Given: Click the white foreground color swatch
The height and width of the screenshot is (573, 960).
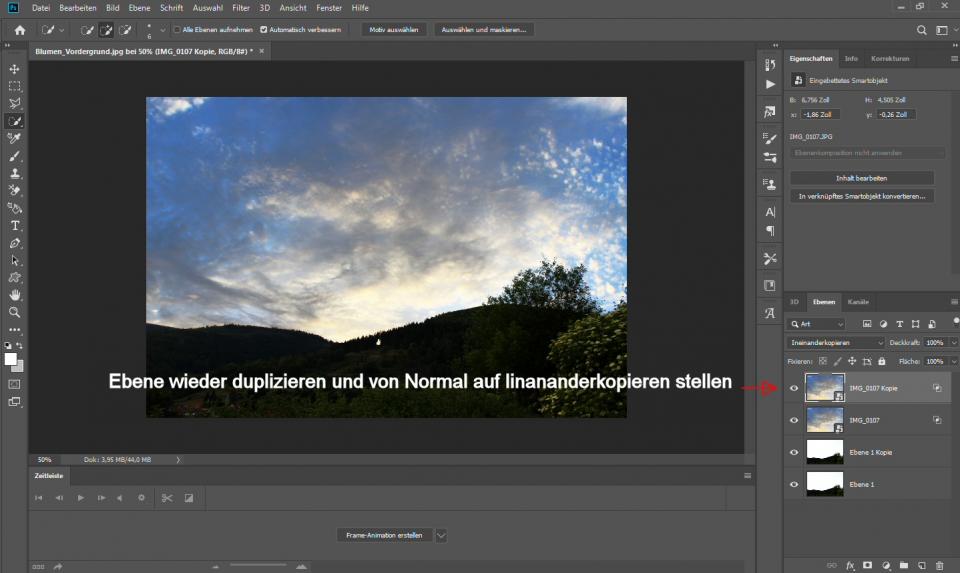Looking at the screenshot, I should [11, 359].
